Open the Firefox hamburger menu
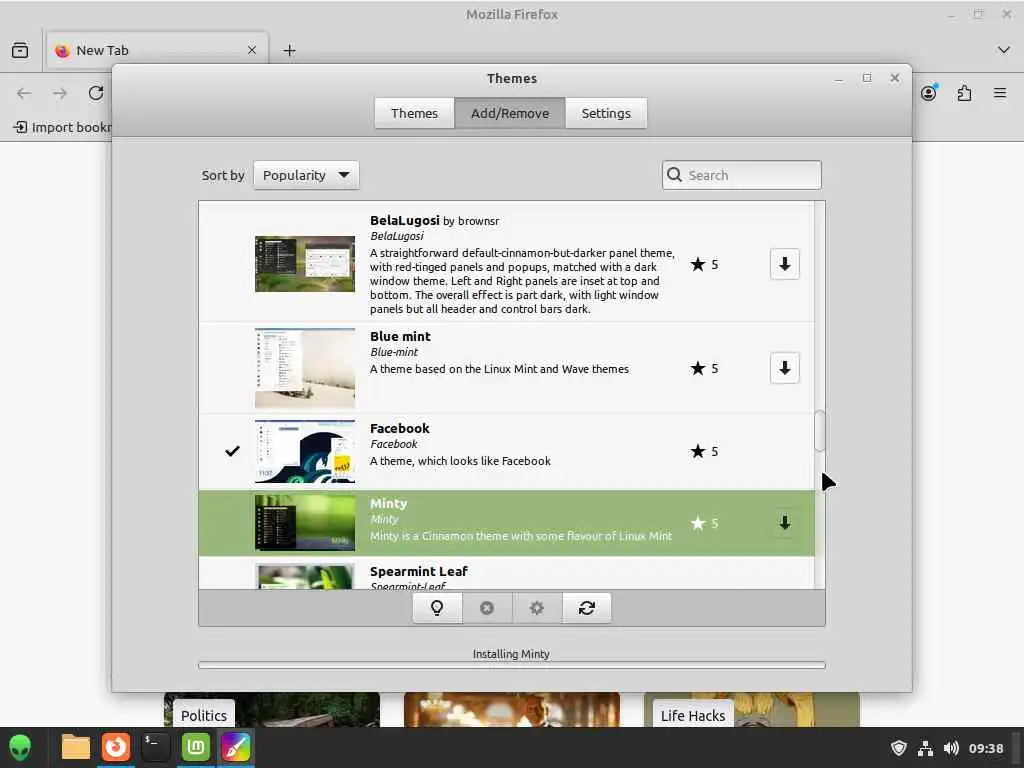Image resolution: width=1024 pixels, height=768 pixels. tap(999, 93)
